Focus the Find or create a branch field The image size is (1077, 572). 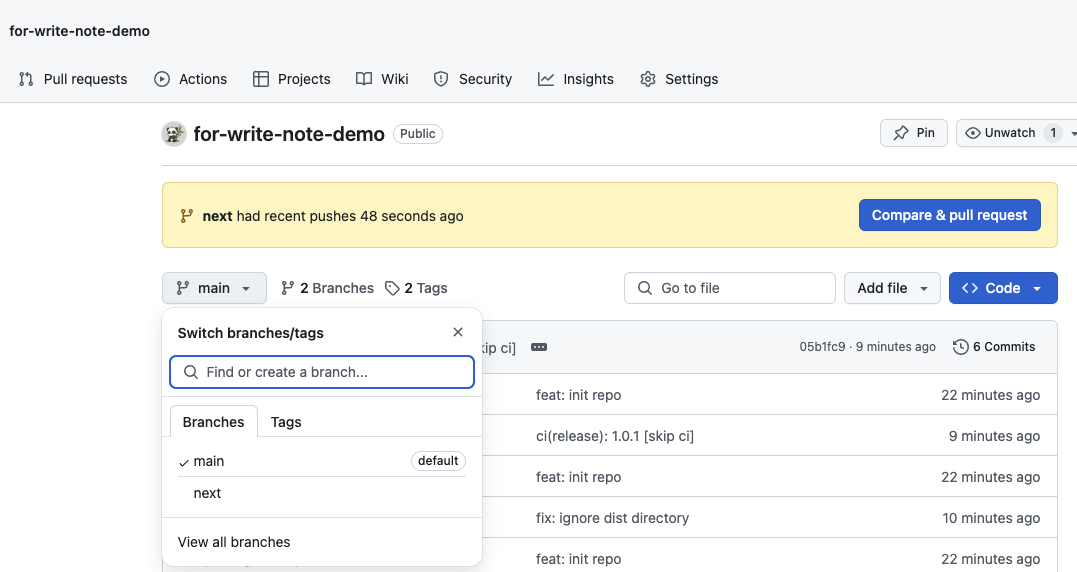[322, 372]
